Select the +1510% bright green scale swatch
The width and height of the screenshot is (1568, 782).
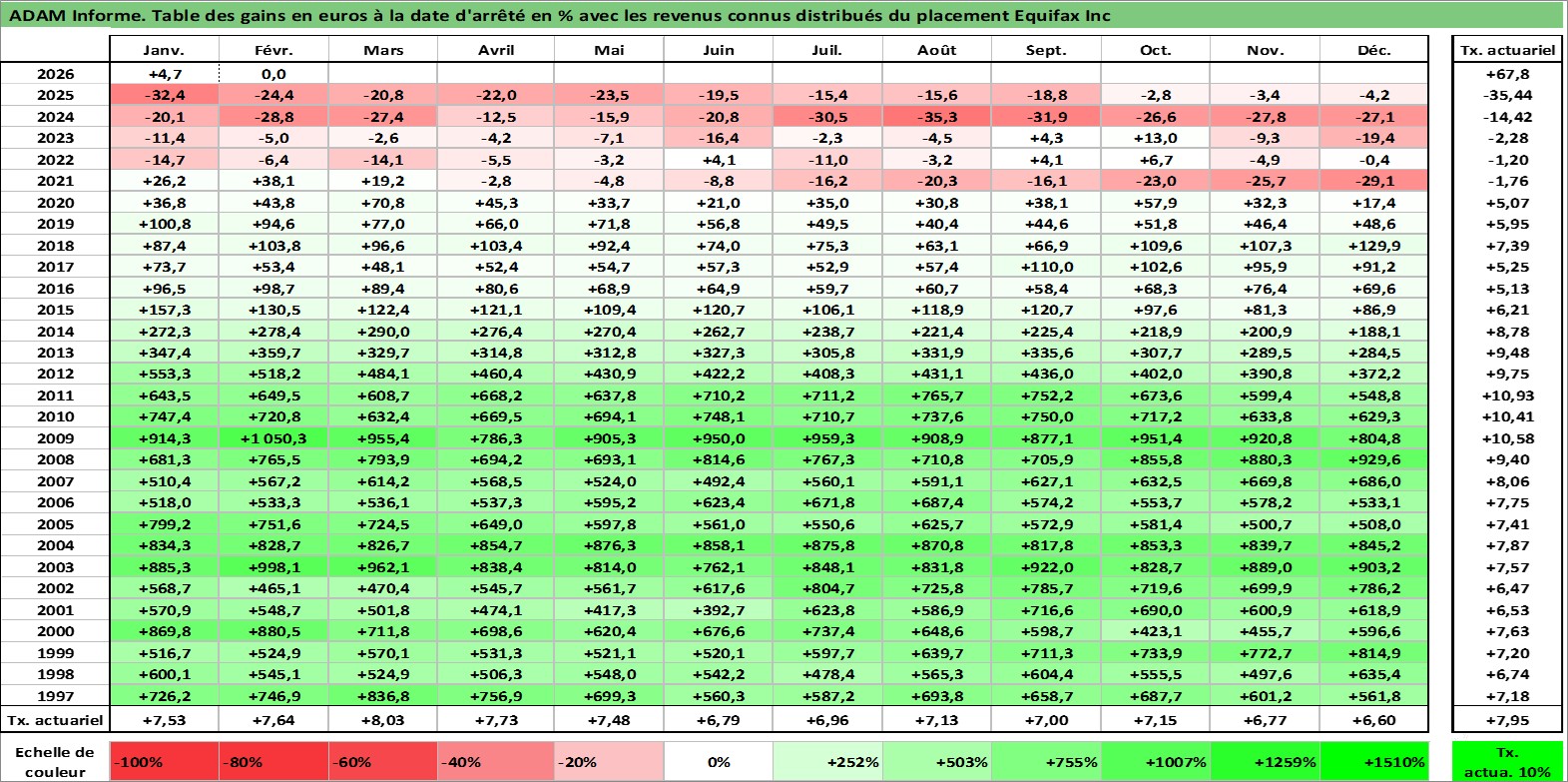pyautogui.click(x=1373, y=762)
